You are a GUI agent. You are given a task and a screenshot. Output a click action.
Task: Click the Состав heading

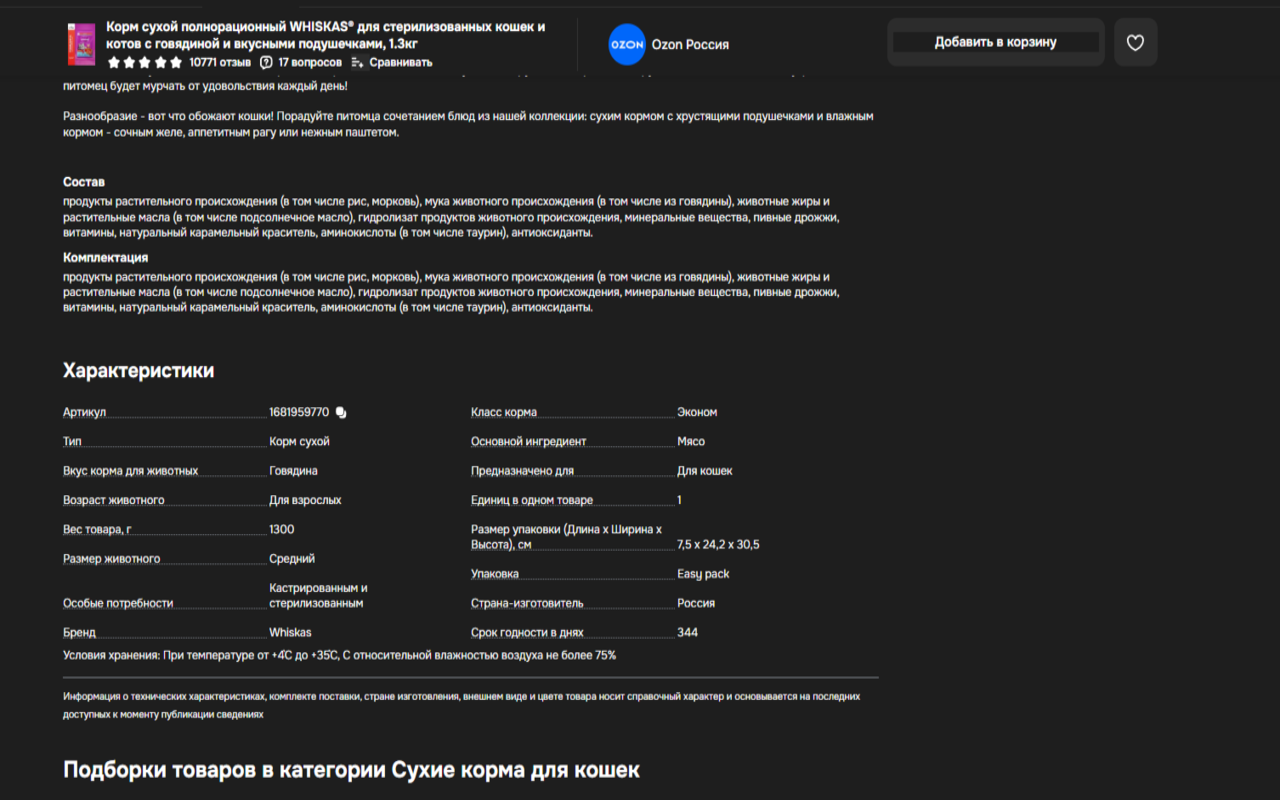click(84, 182)
